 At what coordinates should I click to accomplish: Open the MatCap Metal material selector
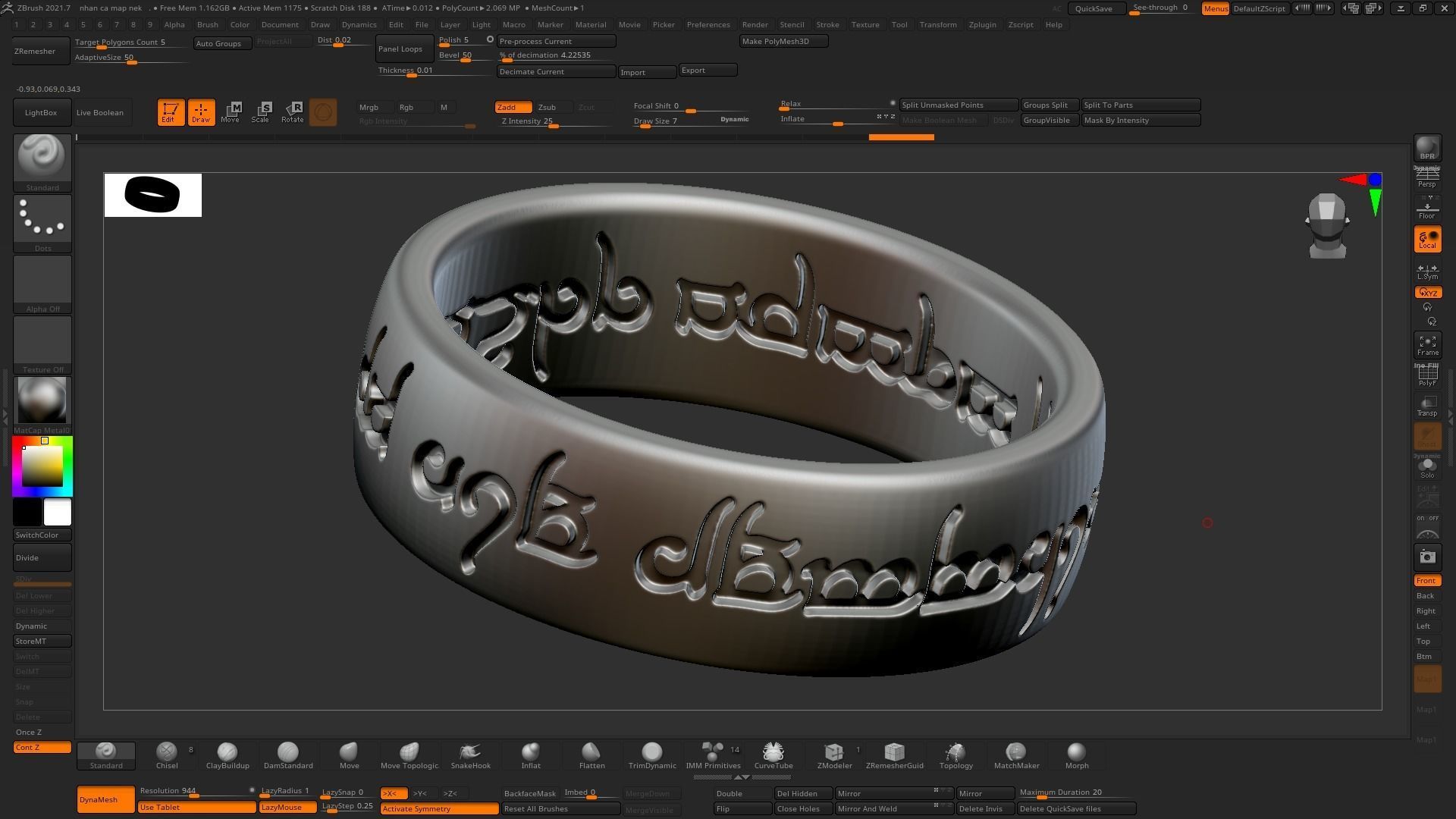point(42,405)
